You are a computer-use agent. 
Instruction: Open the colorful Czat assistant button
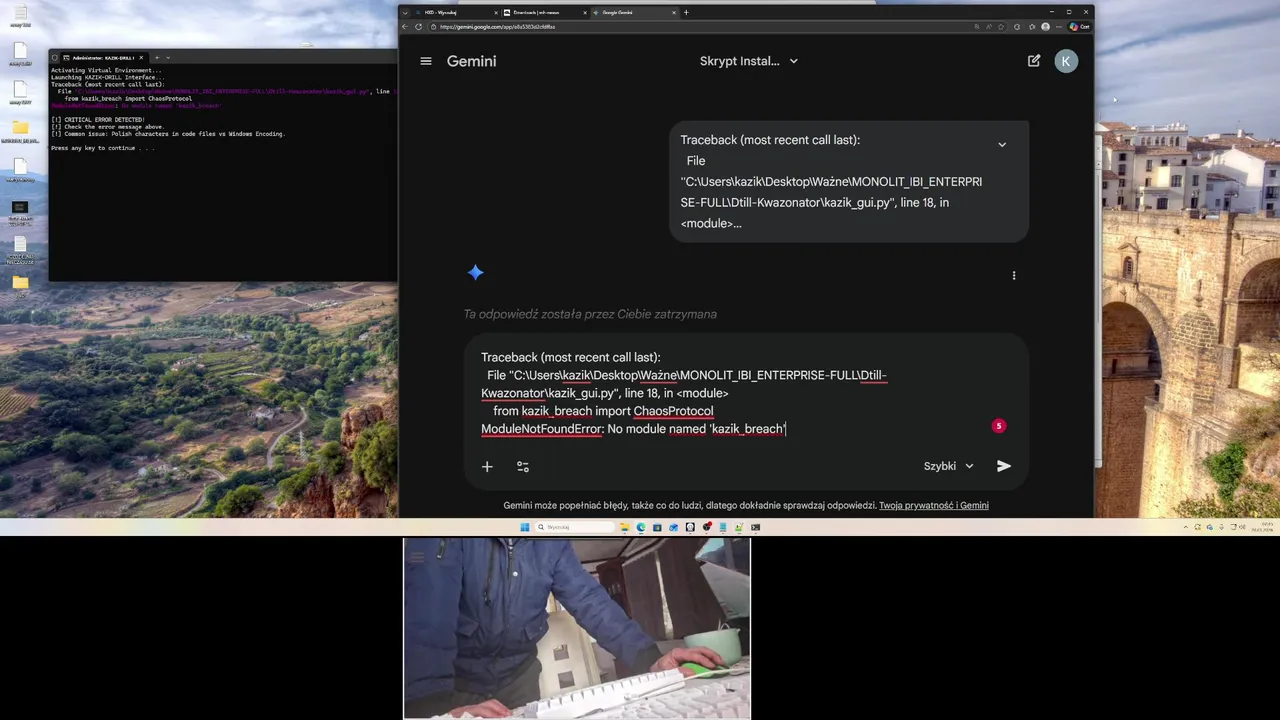[1079, 27]
